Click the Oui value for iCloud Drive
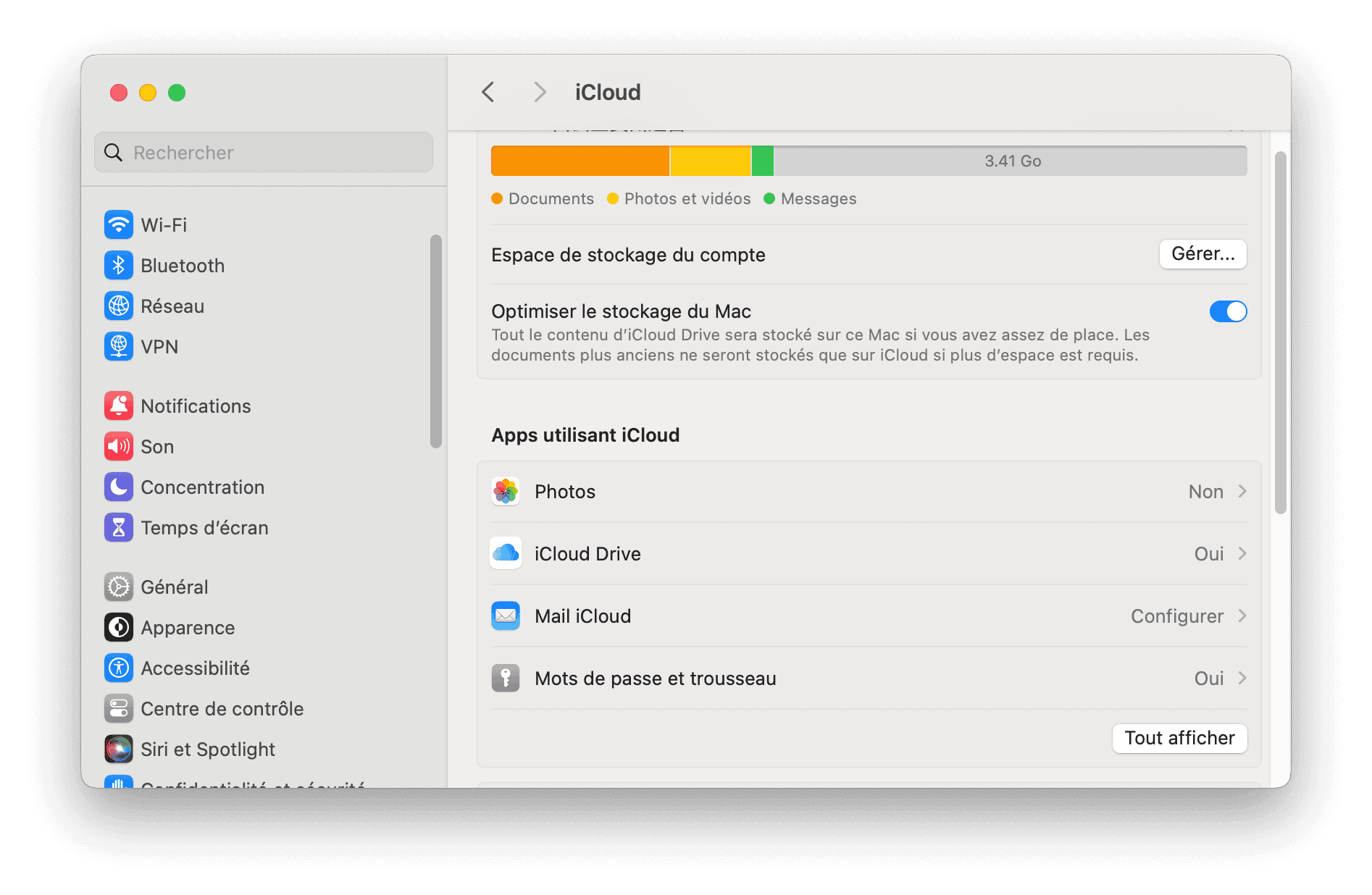1372x895 pixels. [x=1209, y=554]
